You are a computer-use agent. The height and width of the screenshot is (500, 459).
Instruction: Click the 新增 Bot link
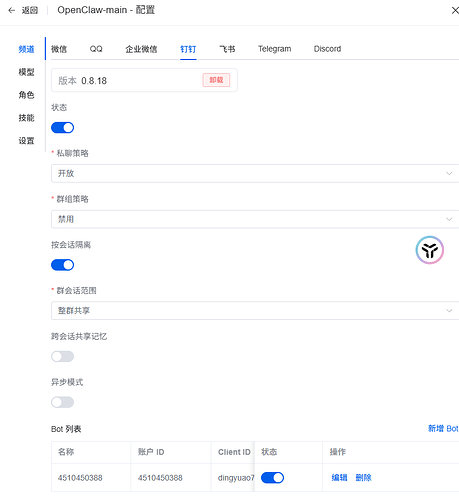[x=443, y=429]
